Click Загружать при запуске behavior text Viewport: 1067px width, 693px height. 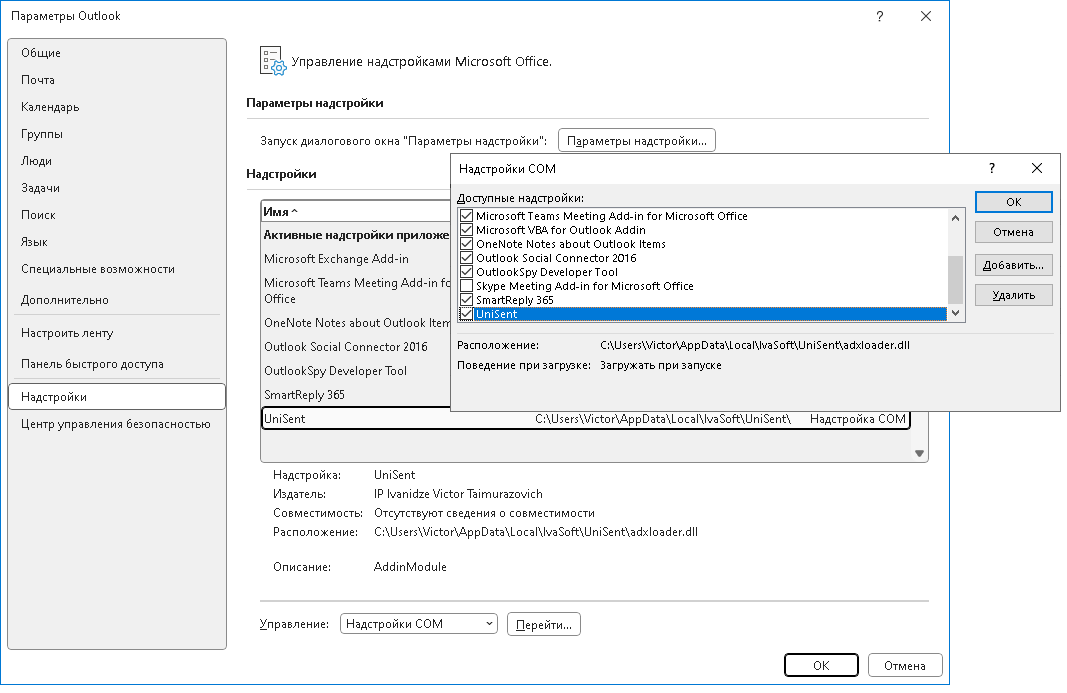click(x=661, y=366)
